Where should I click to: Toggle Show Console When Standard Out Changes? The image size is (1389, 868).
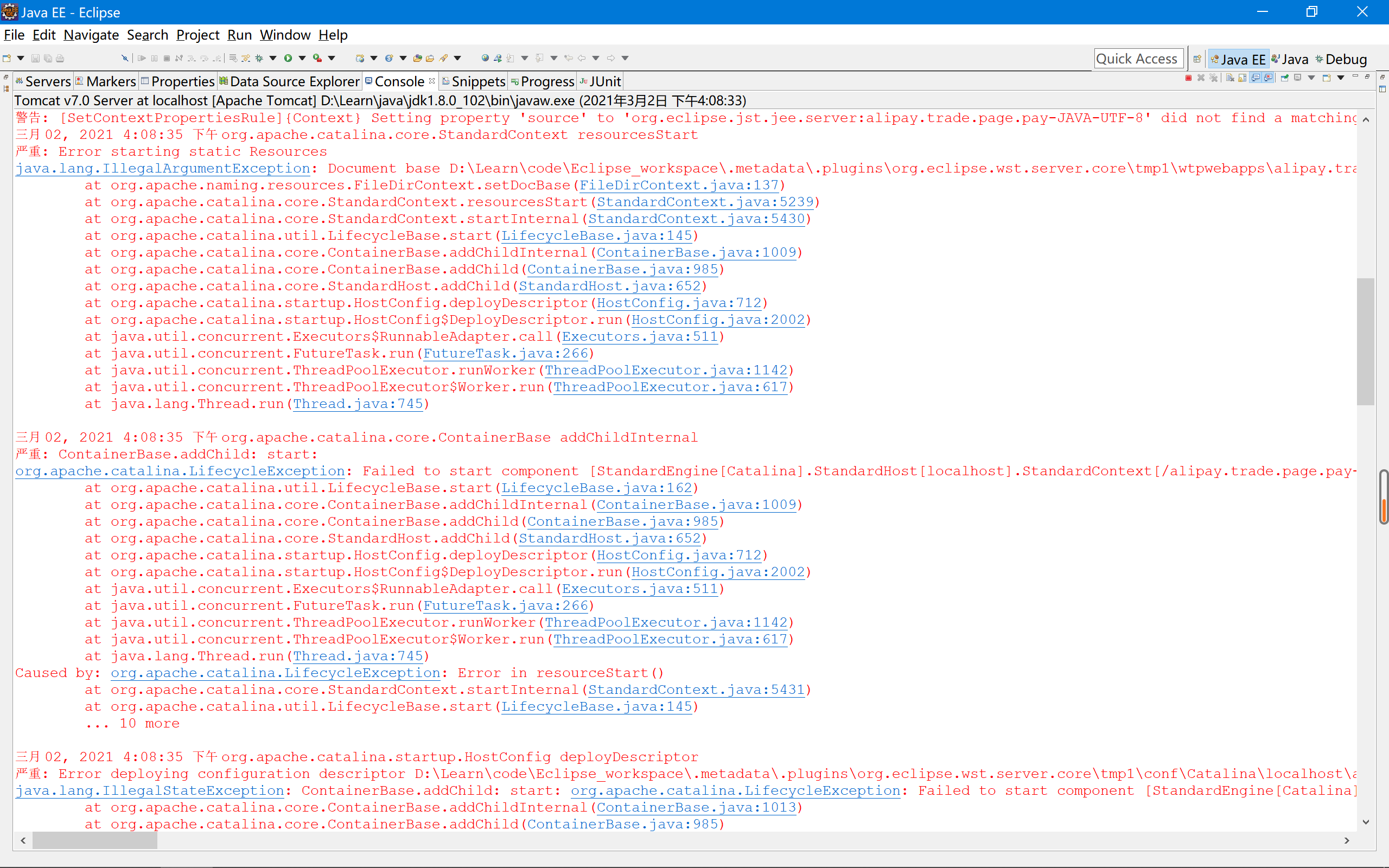(x=1256, y=78)
